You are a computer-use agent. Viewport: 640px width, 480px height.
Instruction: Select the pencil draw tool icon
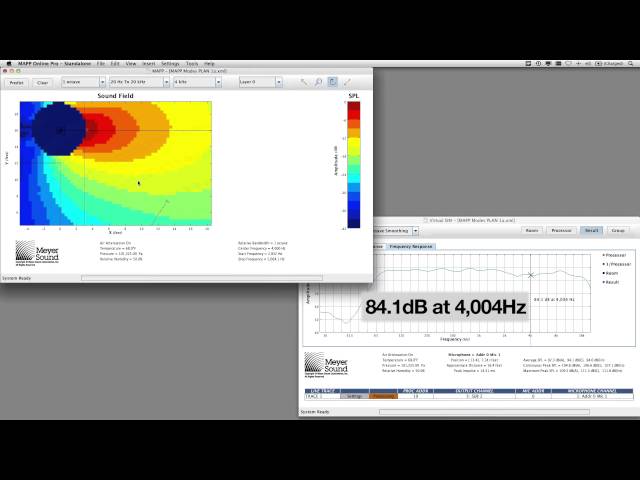(347, 82)
